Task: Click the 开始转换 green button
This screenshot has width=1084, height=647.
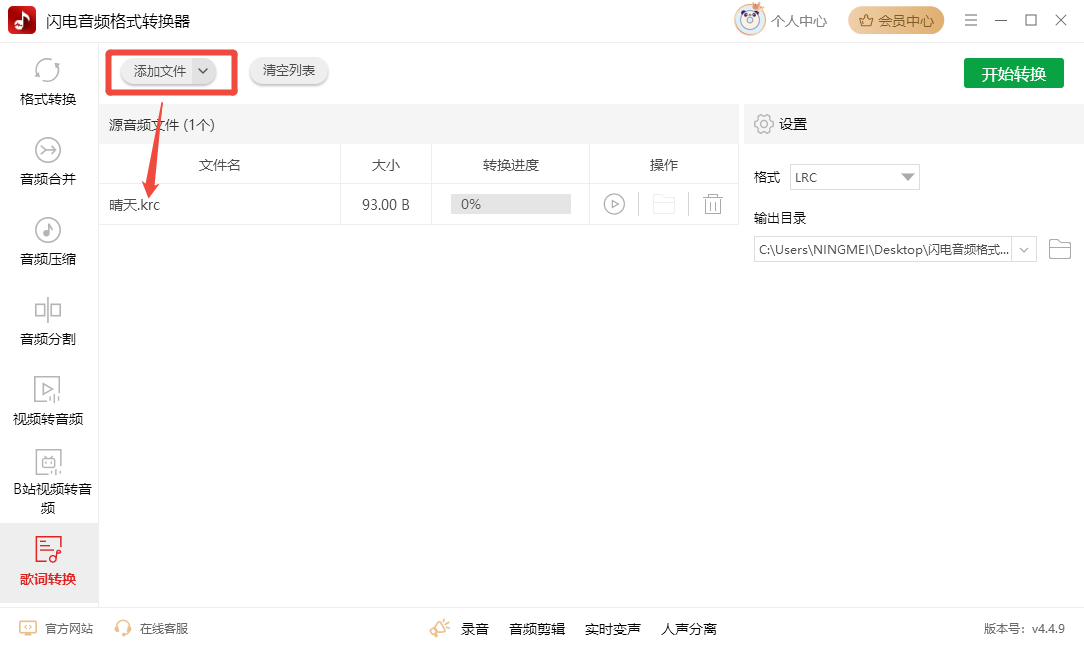Action: (1013, 73)
